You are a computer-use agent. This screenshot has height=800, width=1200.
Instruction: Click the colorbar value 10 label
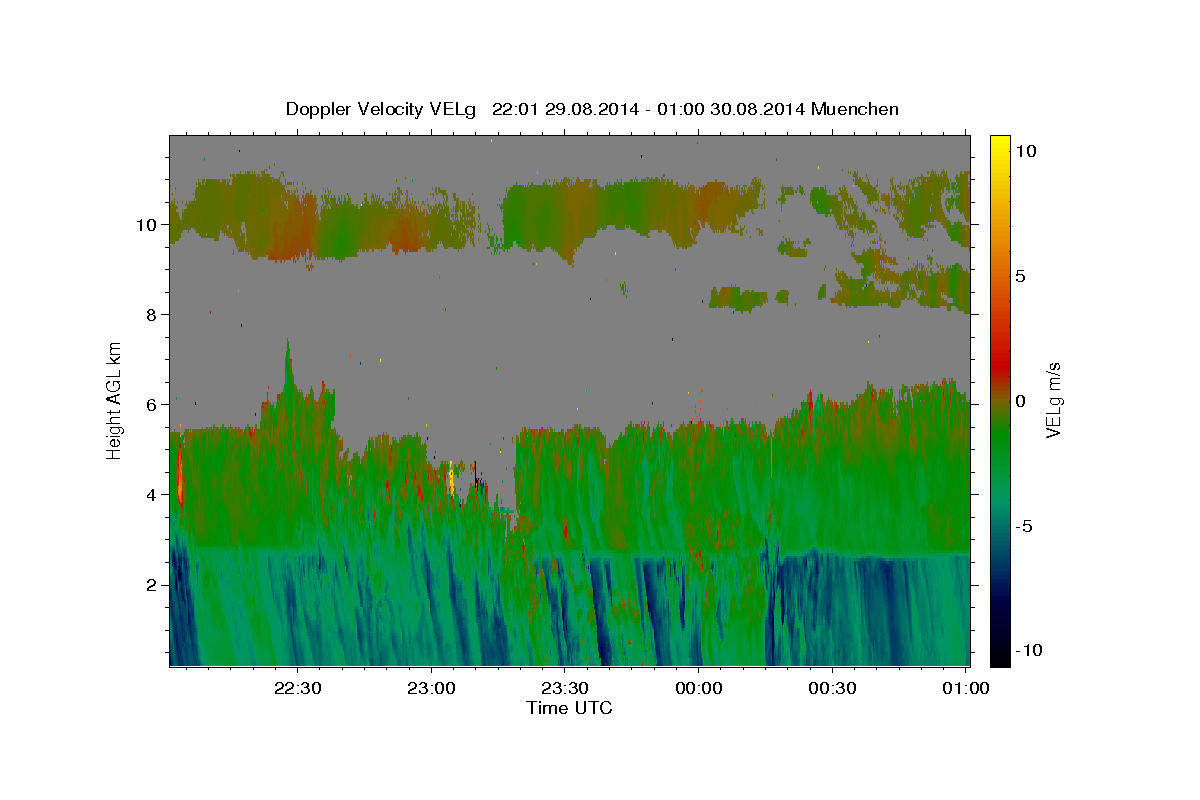(x=1025, y=150)
